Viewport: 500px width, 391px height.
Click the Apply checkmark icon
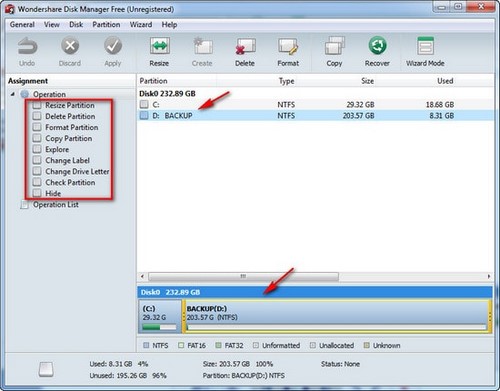point(113,46)
